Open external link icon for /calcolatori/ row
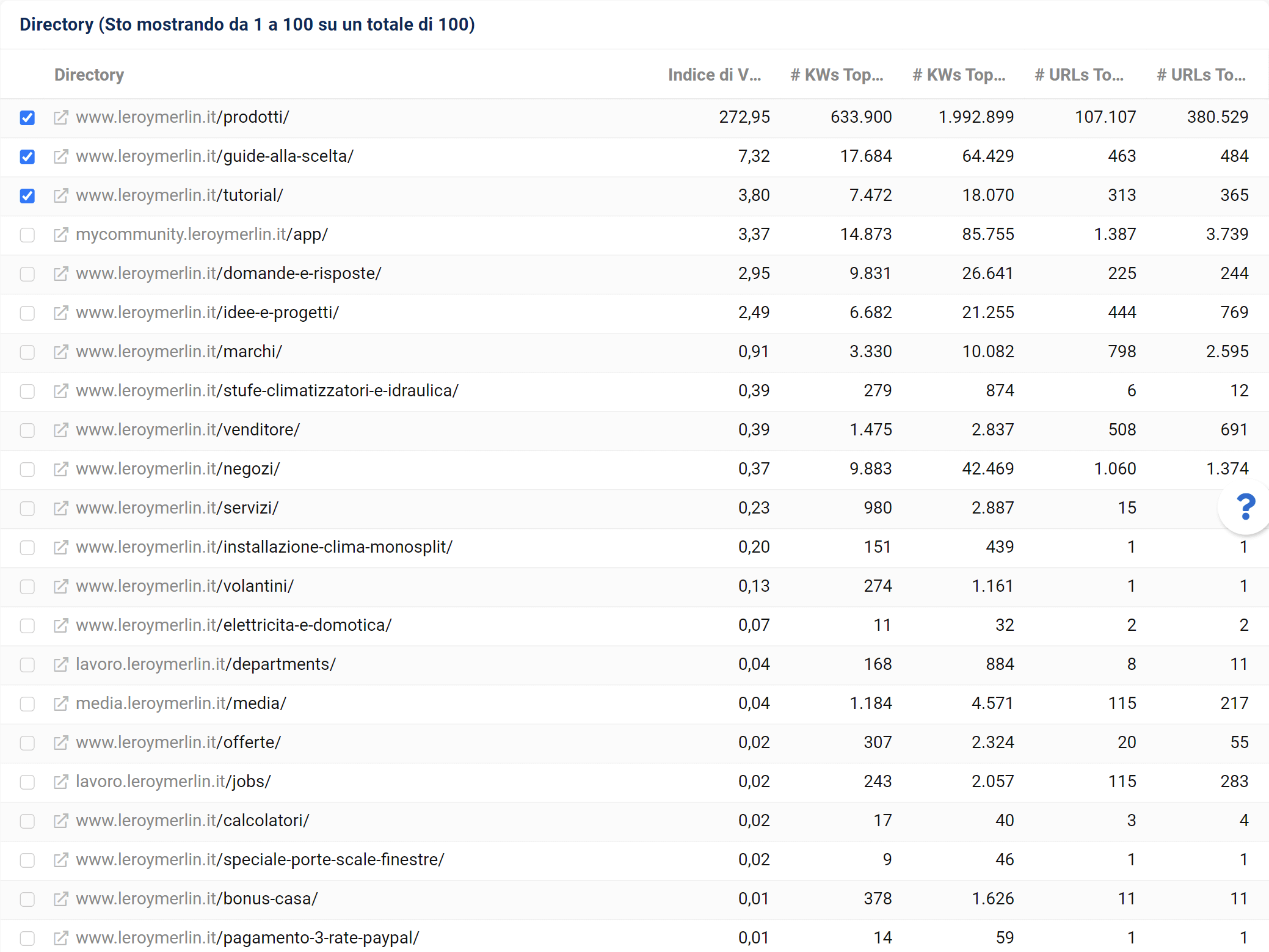Image resolution: width=1269 pixels, height=952 pixels. click(x=60, y=821)
